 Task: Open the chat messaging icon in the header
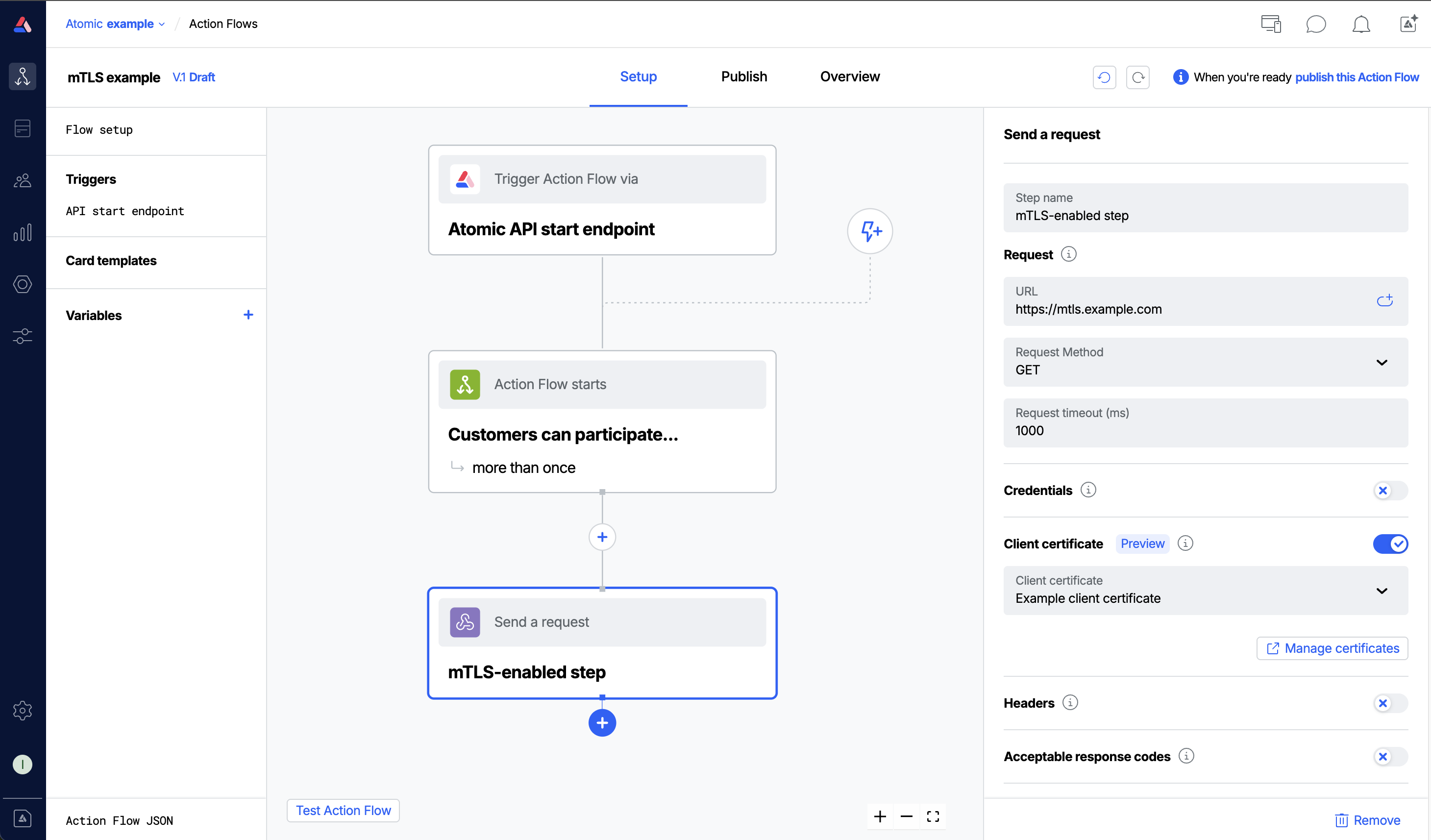click(1316, 24)
